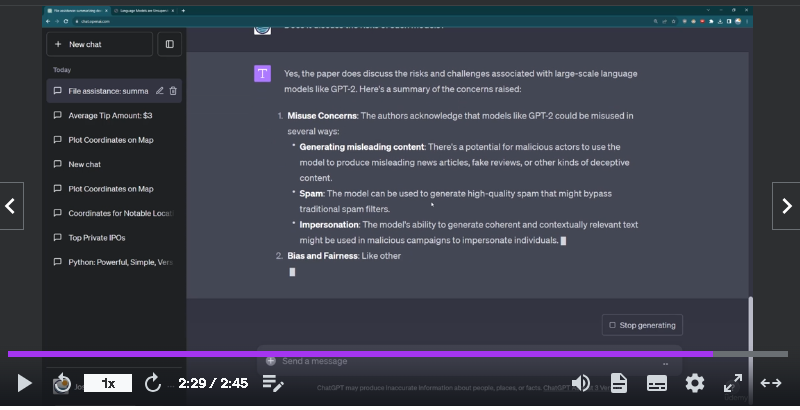Switch to the 'Language Models are Unsuper' tab
Screen dimensions: 800x410
coord(144,10)
